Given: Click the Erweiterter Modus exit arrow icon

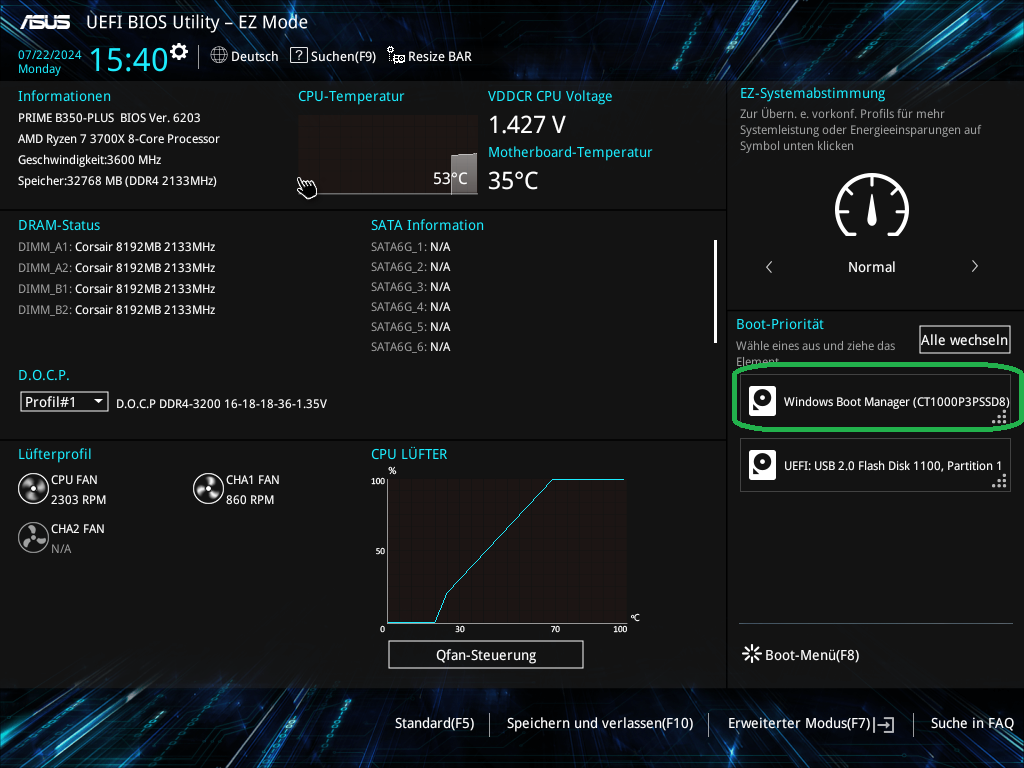Looking at the screenshot, I should [x=886, y=724].
